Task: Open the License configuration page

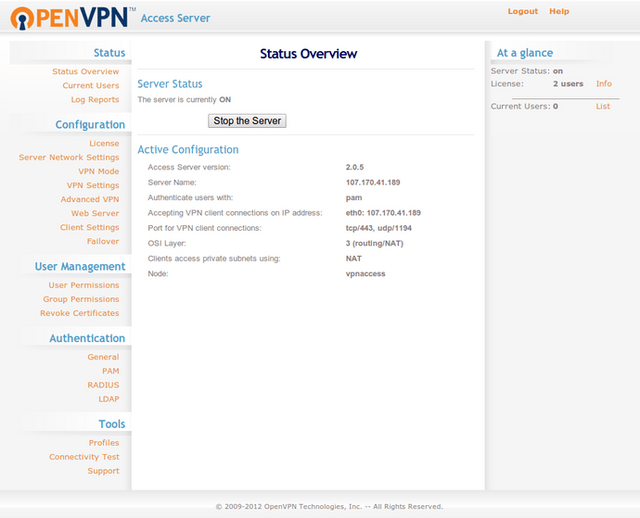Action: pos(104,143)
